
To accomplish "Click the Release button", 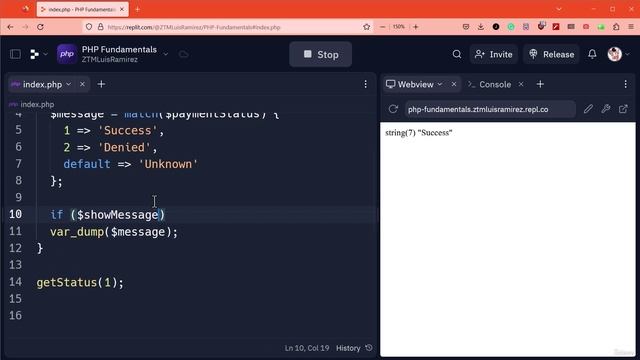I will [x=551, y=54].
